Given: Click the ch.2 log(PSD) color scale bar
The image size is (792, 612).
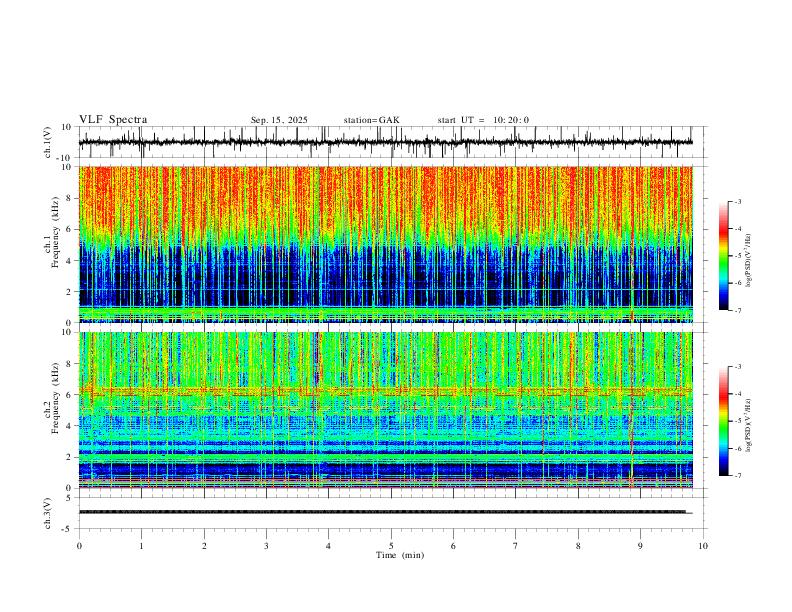Looking at the screenshot, I should point(723,421).
